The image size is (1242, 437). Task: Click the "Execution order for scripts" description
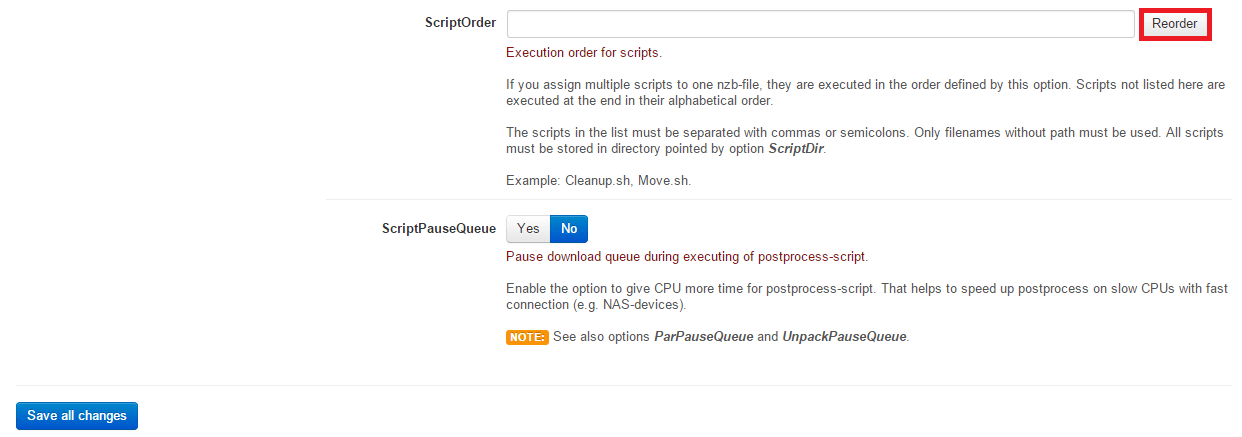pyautogui.click(x=584, y=53)
